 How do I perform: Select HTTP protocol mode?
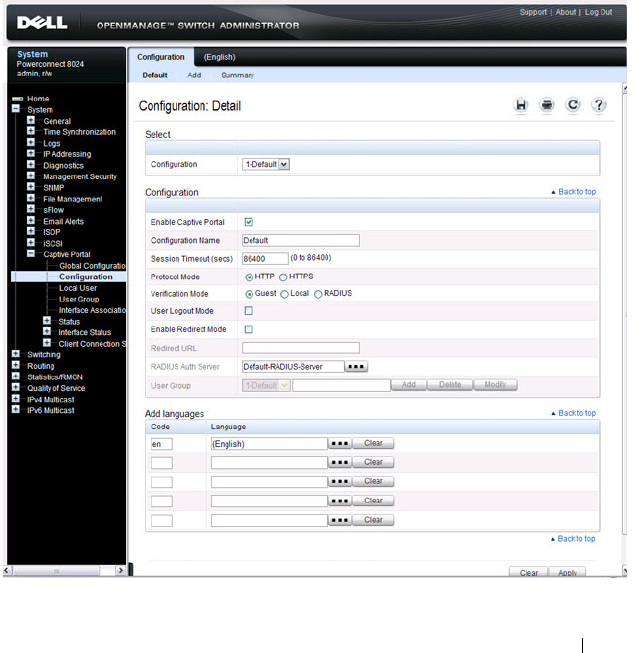(x=249, y=277)
